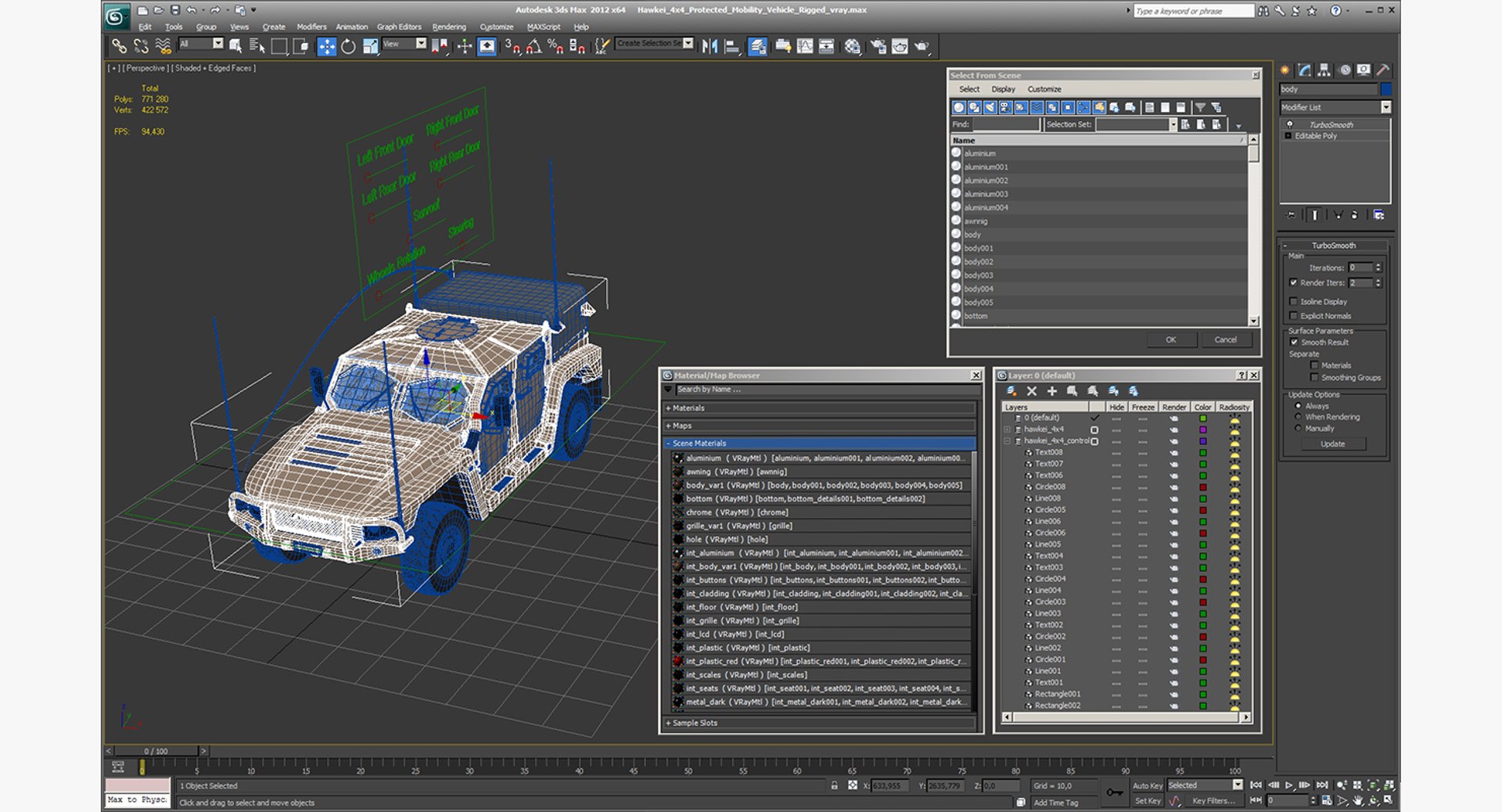
Task: Click Add Selected Objects plus icon
Action: [x=1052, y=391]
